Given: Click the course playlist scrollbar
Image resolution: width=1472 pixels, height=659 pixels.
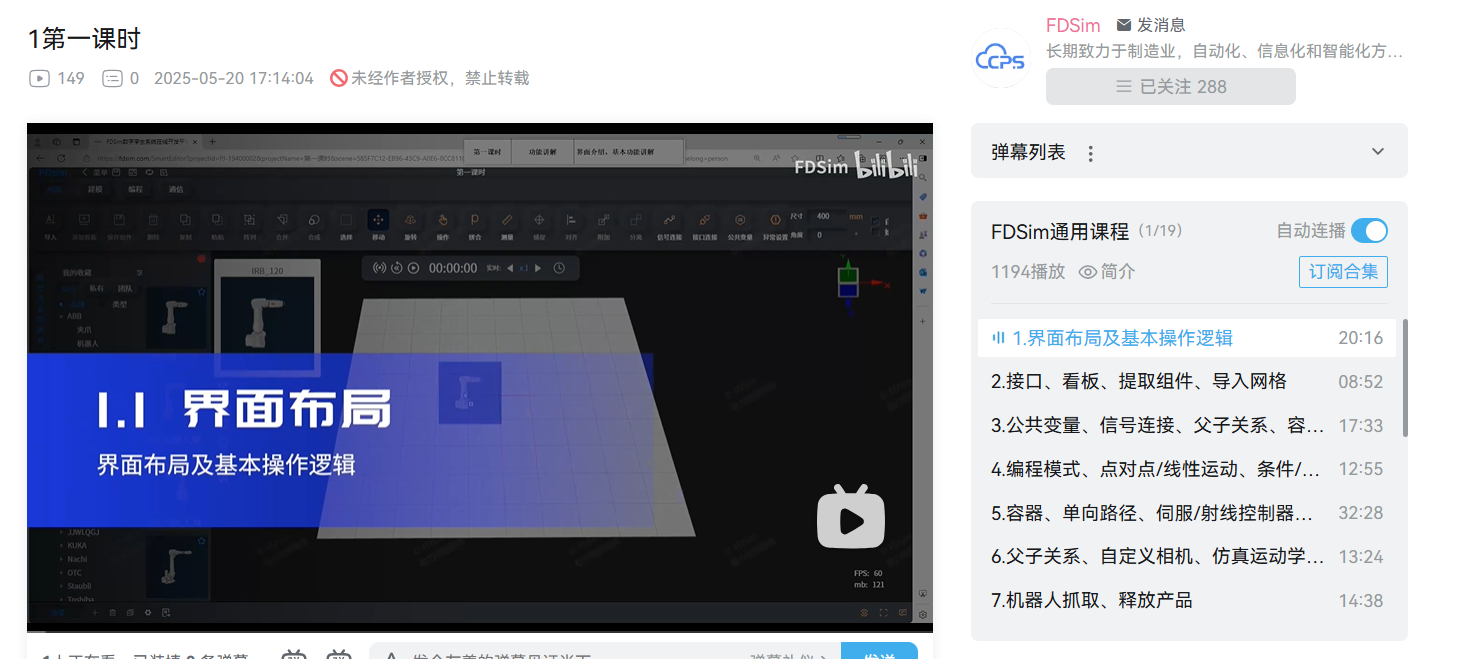Looking at the screenshot, I should click(1405, 380).
